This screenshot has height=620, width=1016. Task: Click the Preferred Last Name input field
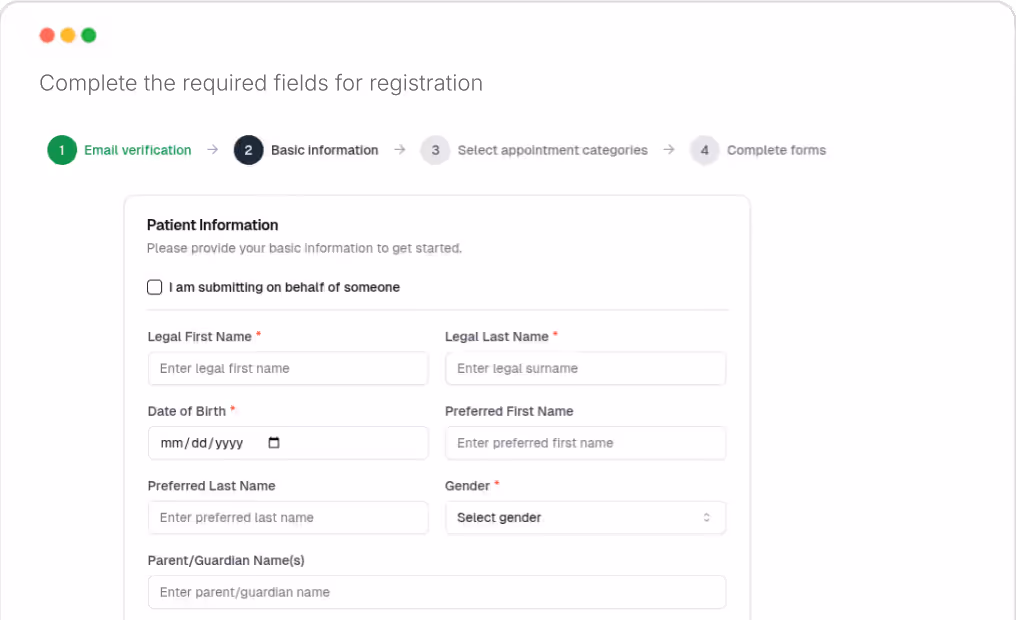tap(288, 517)
